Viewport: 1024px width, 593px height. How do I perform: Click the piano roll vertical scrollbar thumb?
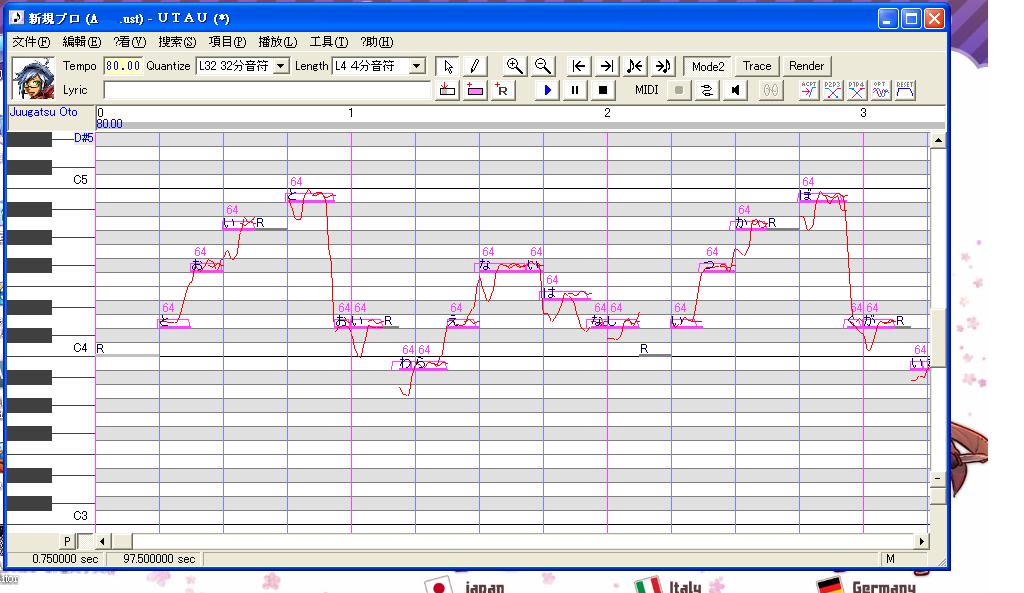click(938, 338)
